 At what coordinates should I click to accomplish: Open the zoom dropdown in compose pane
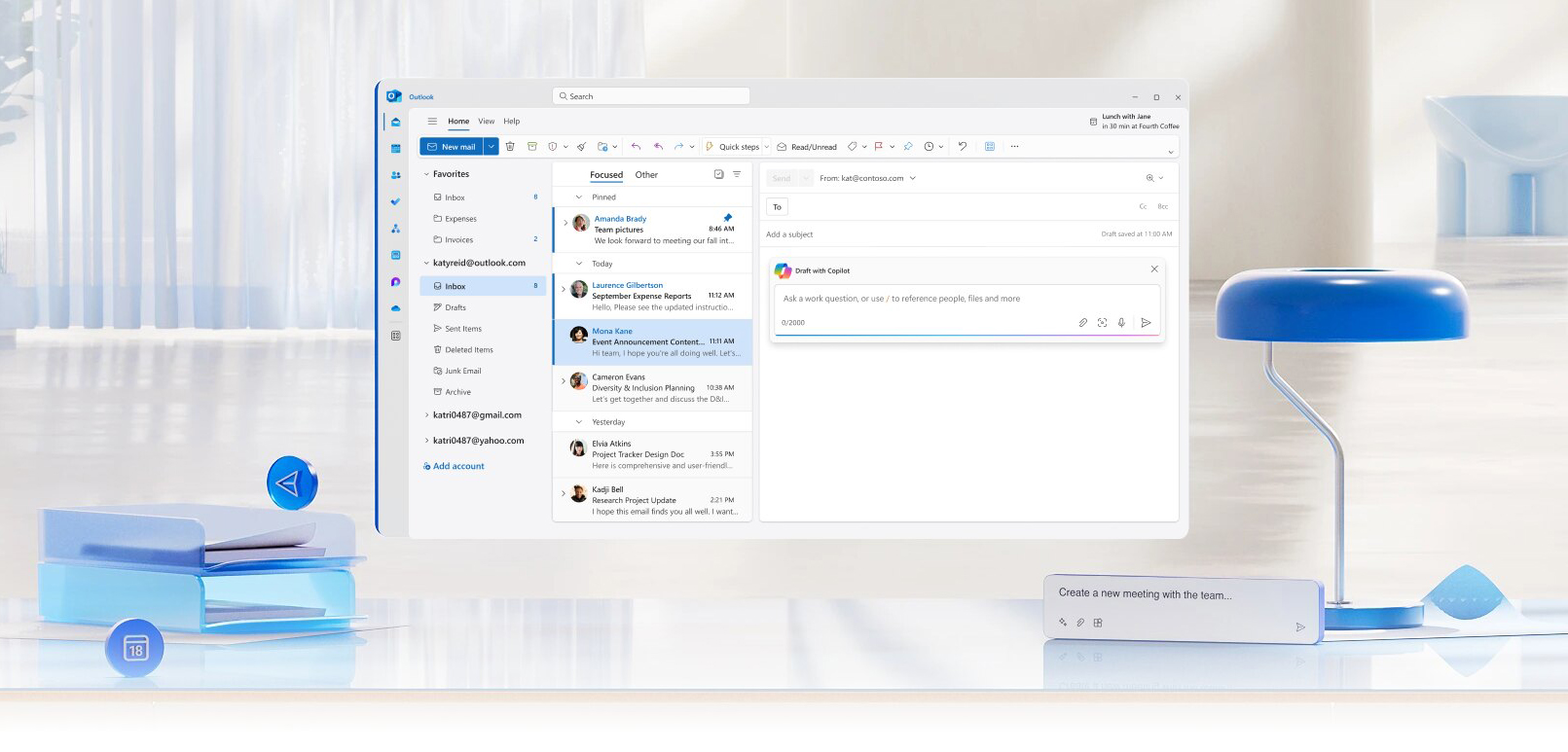click(1161, 179)
